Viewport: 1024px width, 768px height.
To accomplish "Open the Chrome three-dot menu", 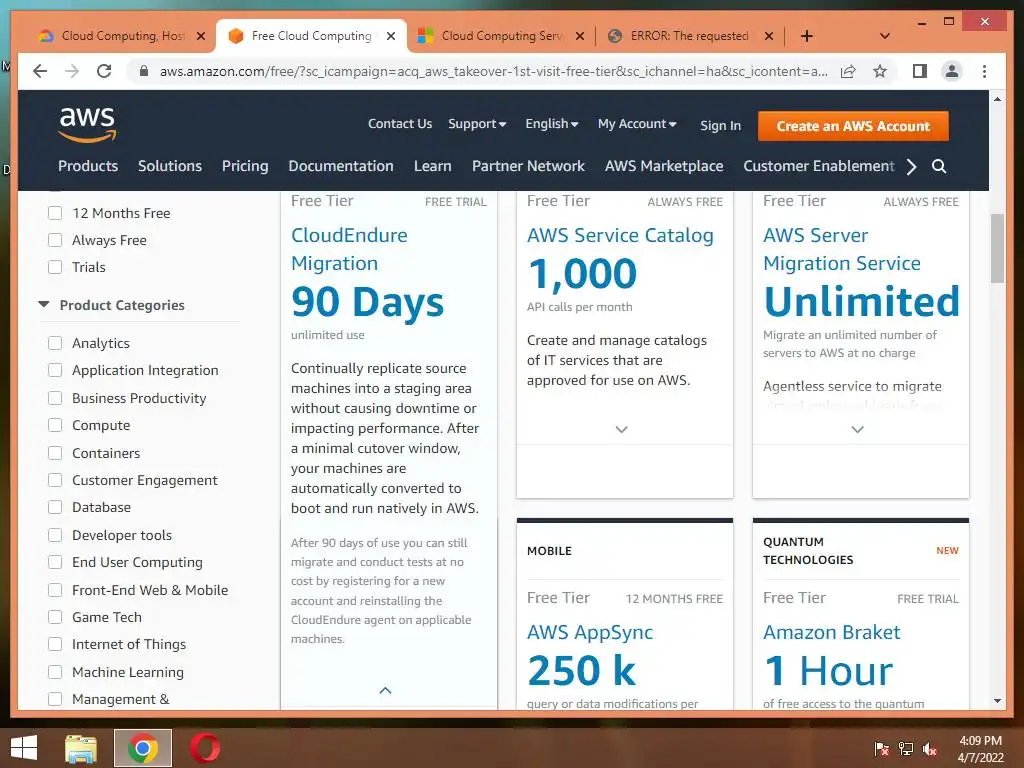I will [x=984, y=71].
